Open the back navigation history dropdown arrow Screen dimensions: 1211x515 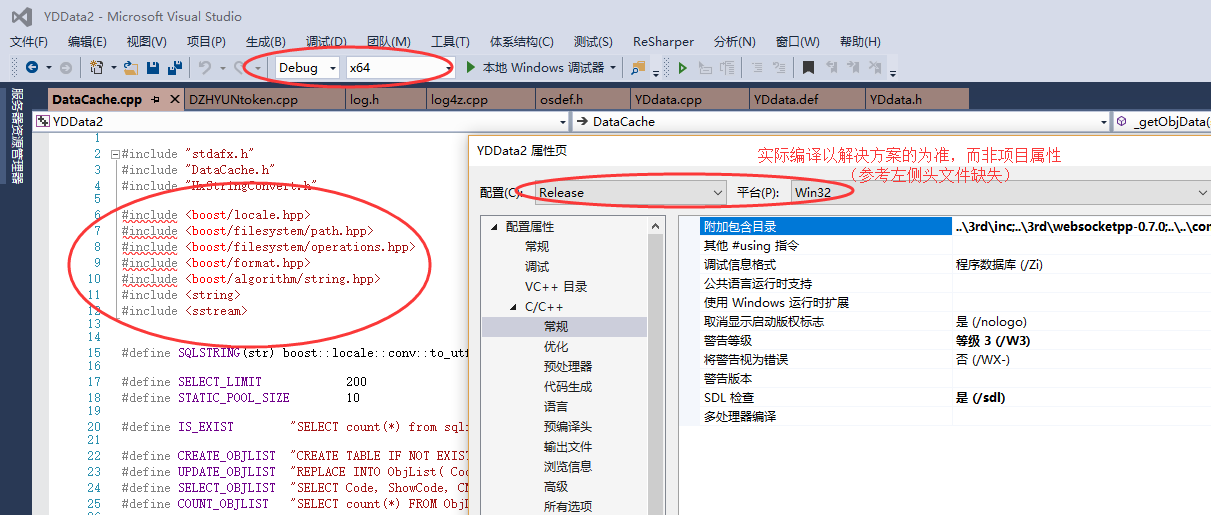tap(47, 68)
